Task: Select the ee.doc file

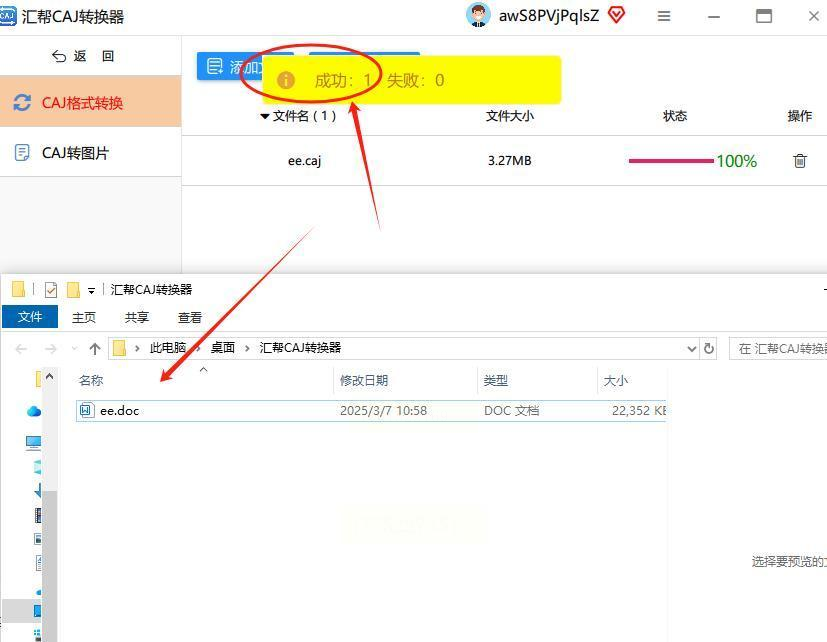Action: [371, 410]
